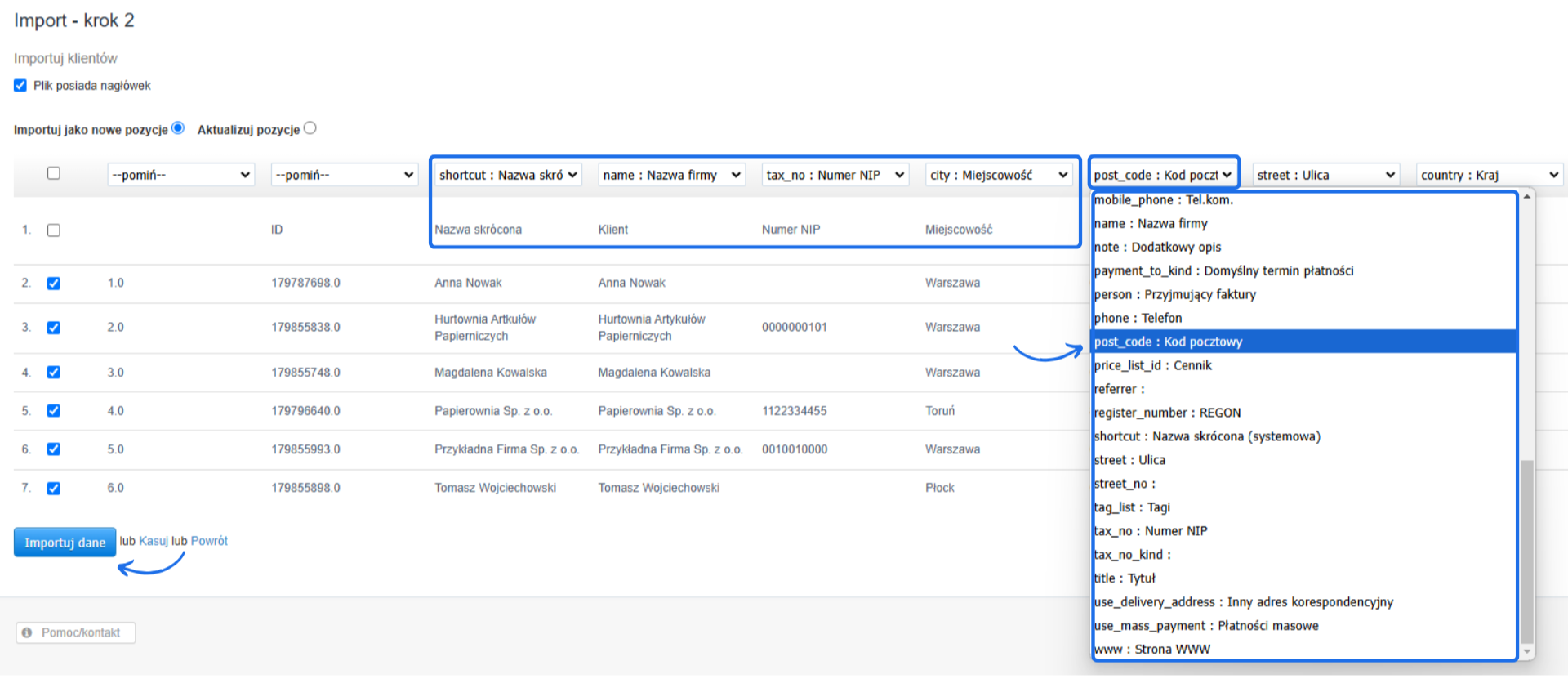1568x679 pixels.
Task: Follow the Powrót link
Action: [209, 541]
